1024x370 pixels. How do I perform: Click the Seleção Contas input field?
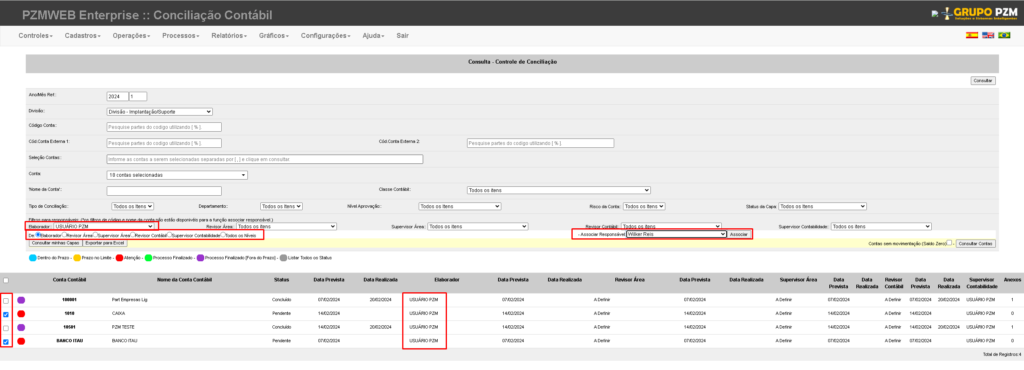[264, 159]
